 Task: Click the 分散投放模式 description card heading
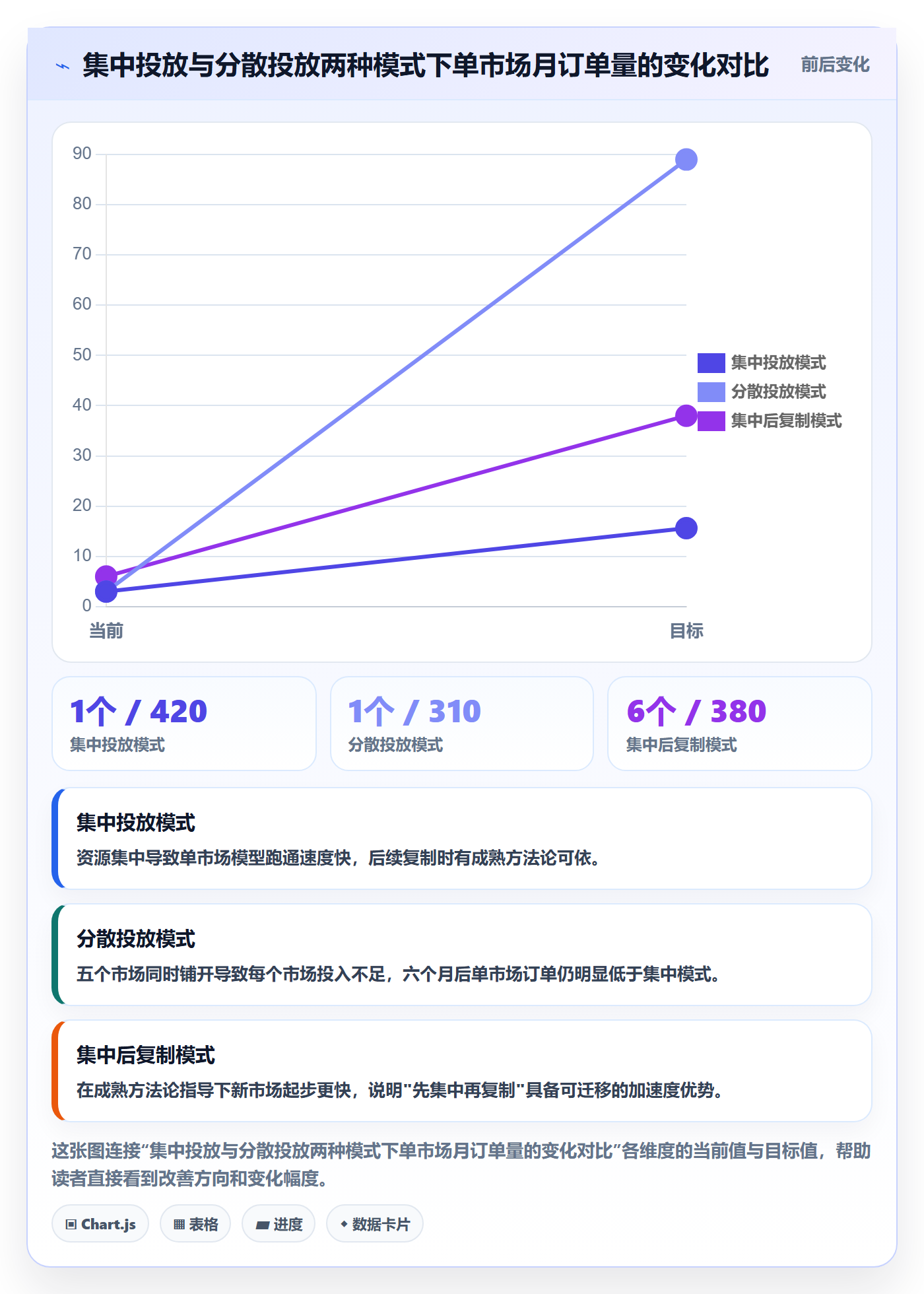click(136, 939)
